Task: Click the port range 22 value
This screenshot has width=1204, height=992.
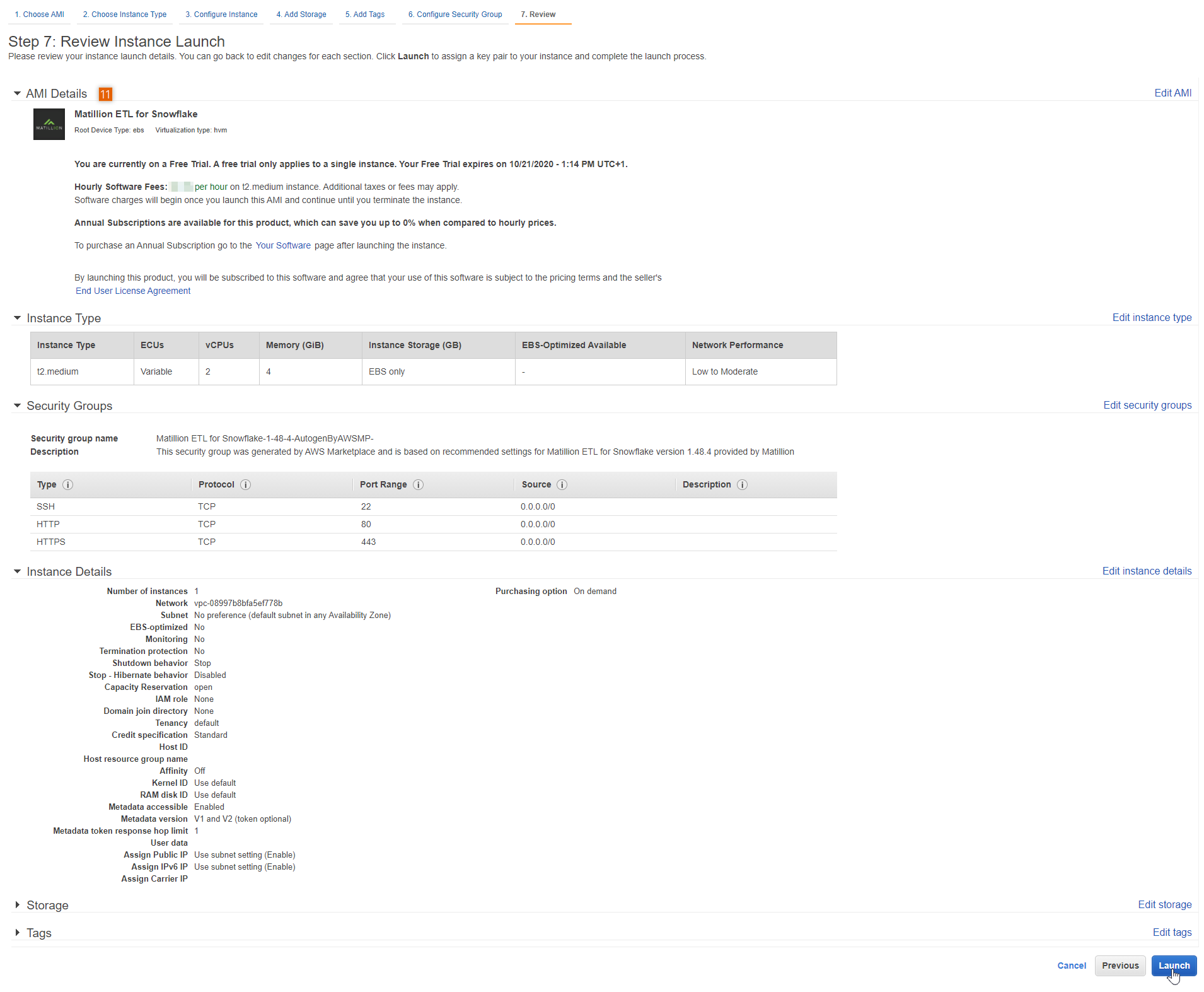Action: (366, 506)
